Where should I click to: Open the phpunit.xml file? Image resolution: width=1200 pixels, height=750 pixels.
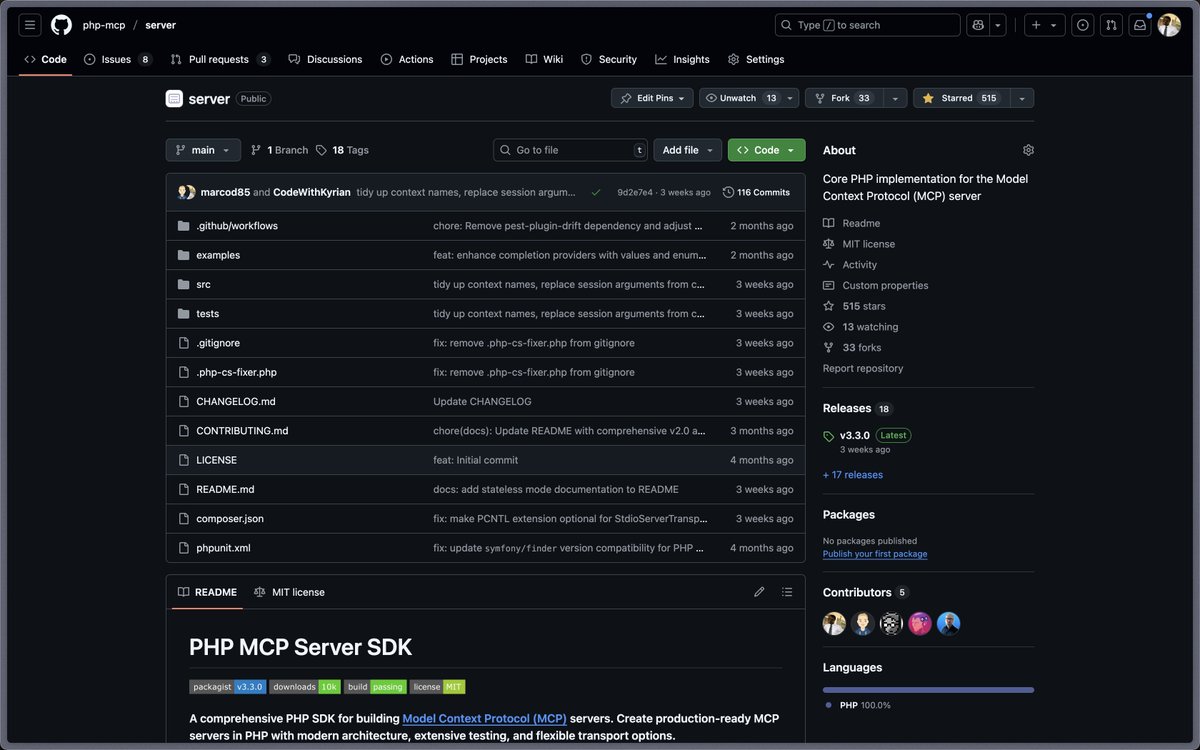(223, 548)
